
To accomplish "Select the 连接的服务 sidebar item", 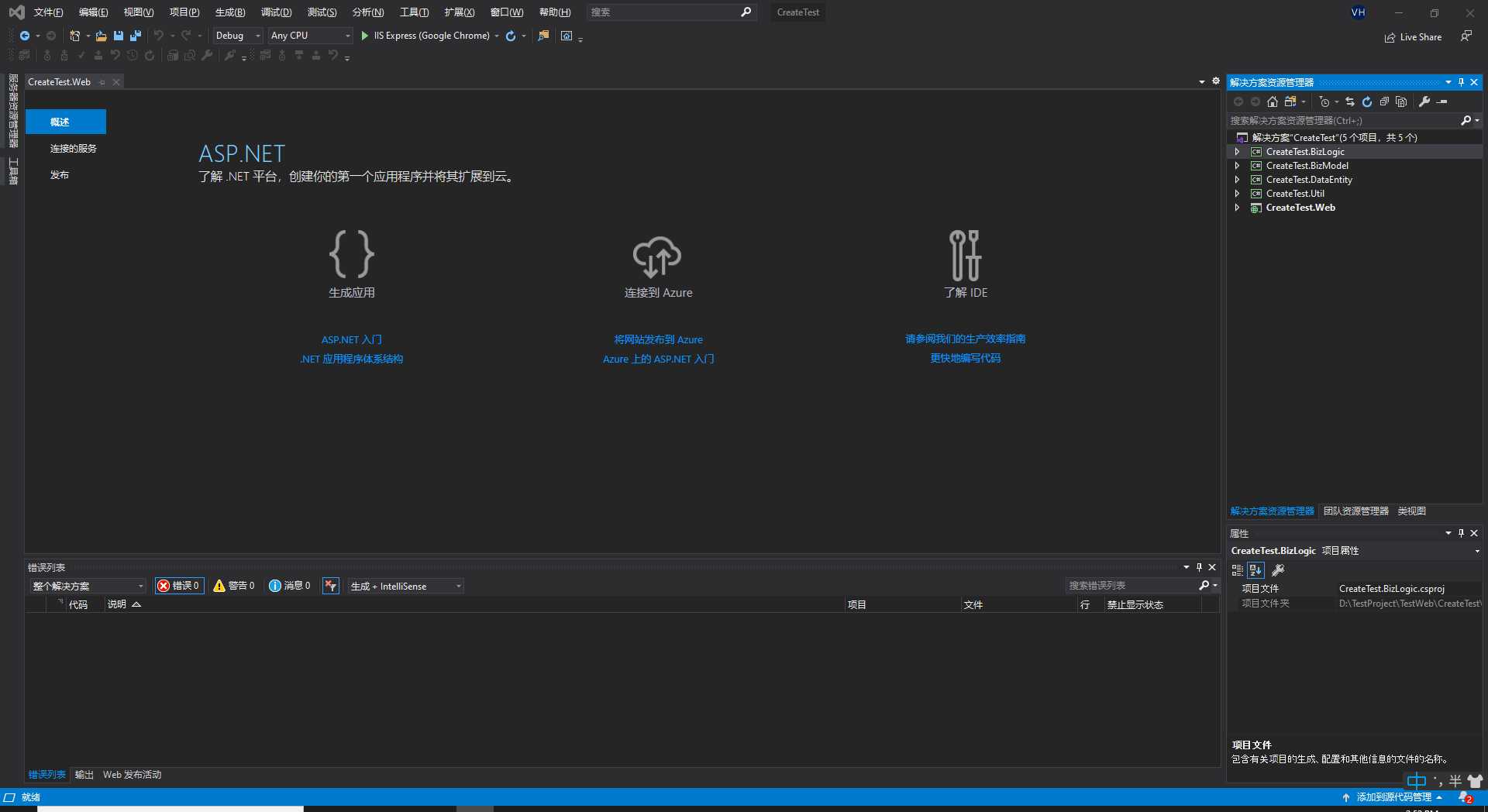I will [73, 149].
